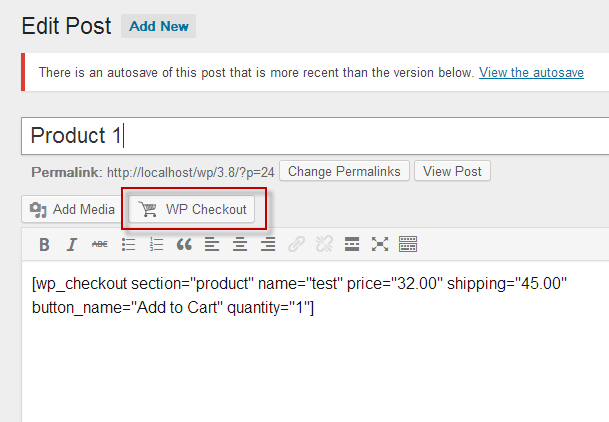Viewport: 609px width, 422px height.
Task: Align text left
Action: (212, 245)
